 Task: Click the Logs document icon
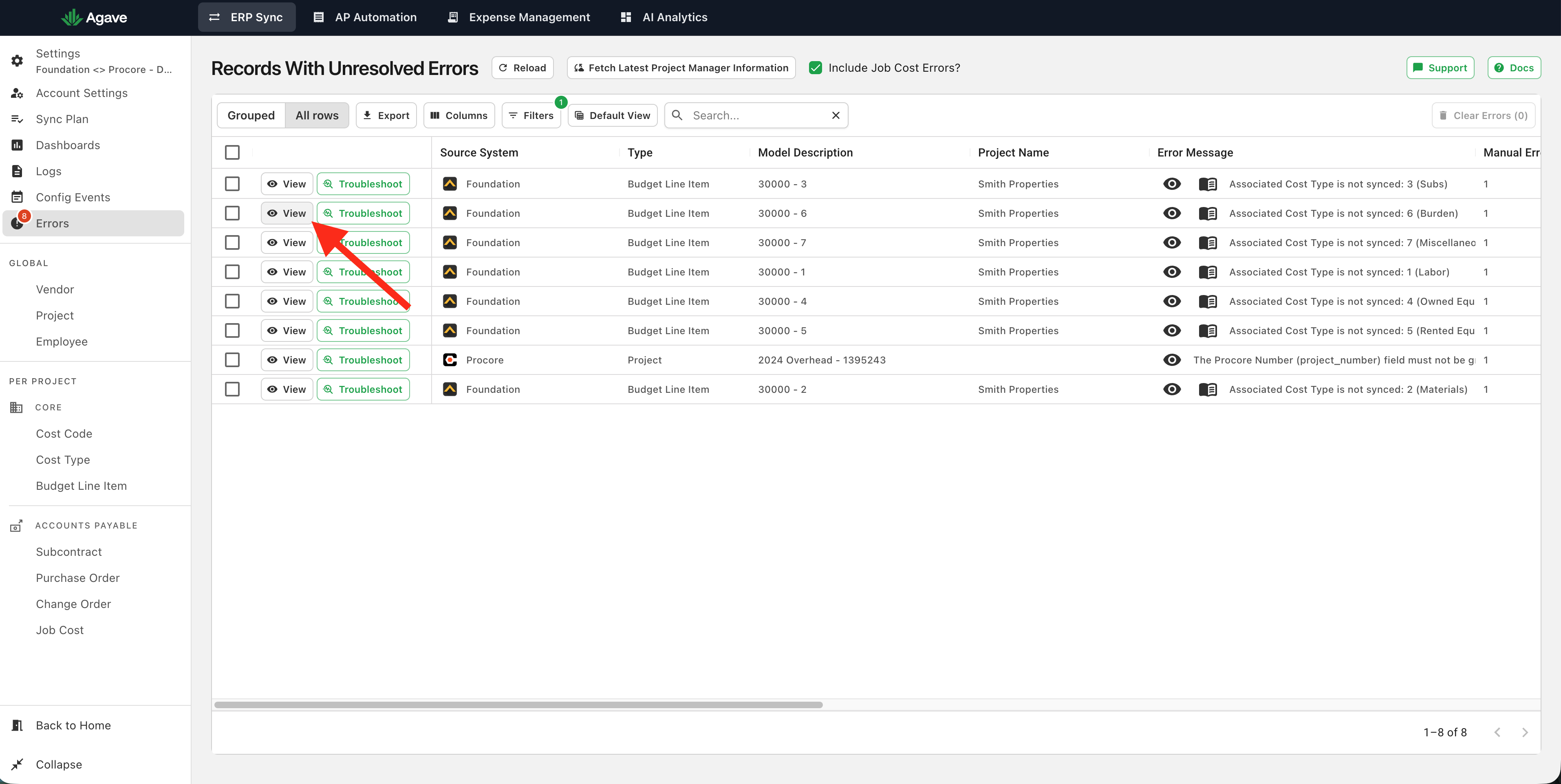coord(17,171)
